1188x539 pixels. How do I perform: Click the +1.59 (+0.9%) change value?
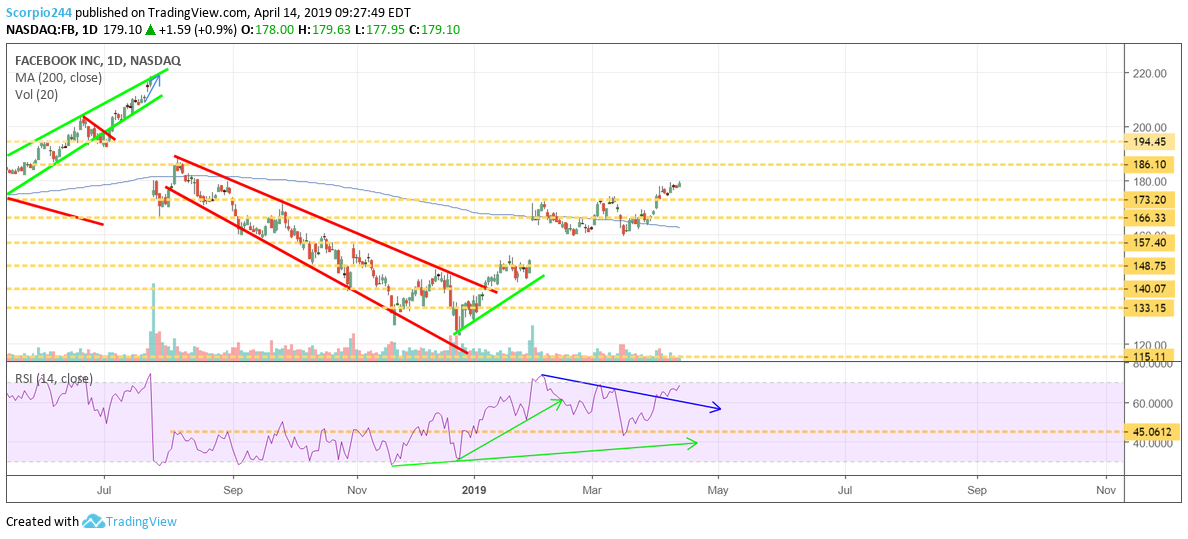[x=200, y=30]
